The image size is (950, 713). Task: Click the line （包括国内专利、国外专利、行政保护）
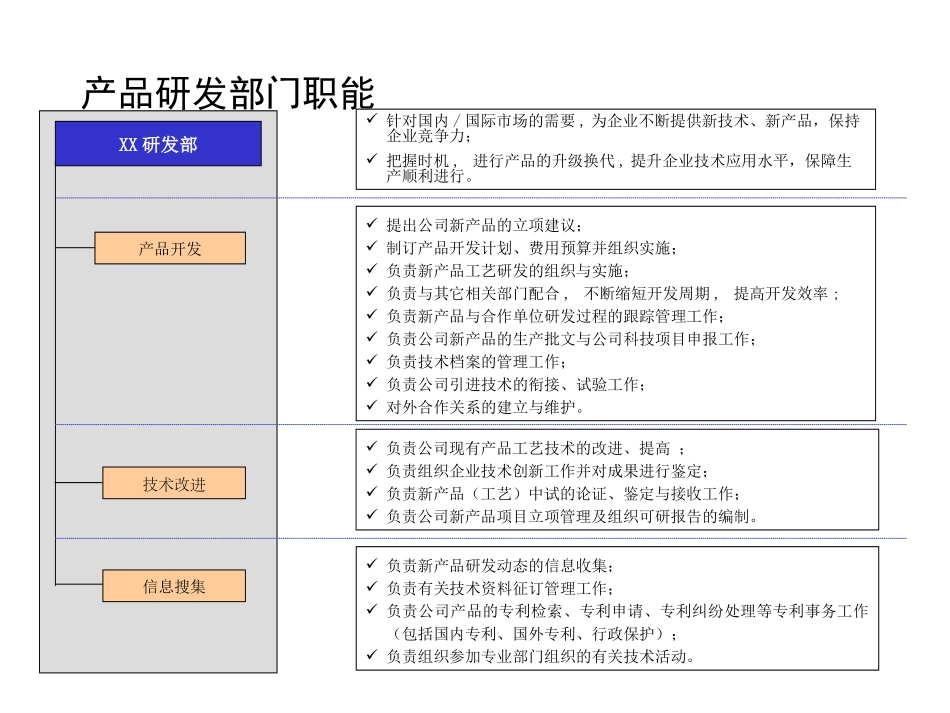point(531,634)
